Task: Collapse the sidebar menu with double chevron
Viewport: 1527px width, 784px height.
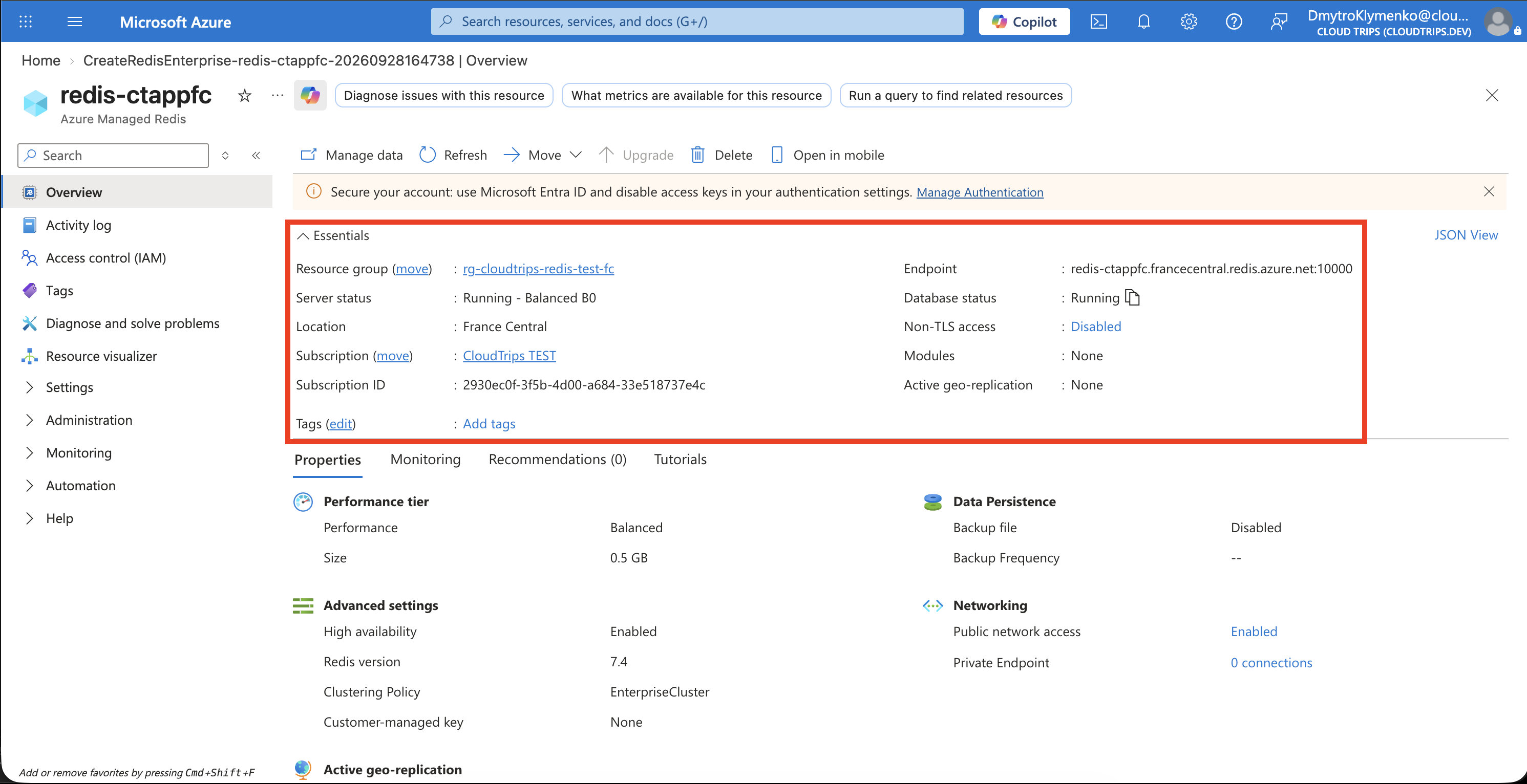Action: [x=256, y=155]
